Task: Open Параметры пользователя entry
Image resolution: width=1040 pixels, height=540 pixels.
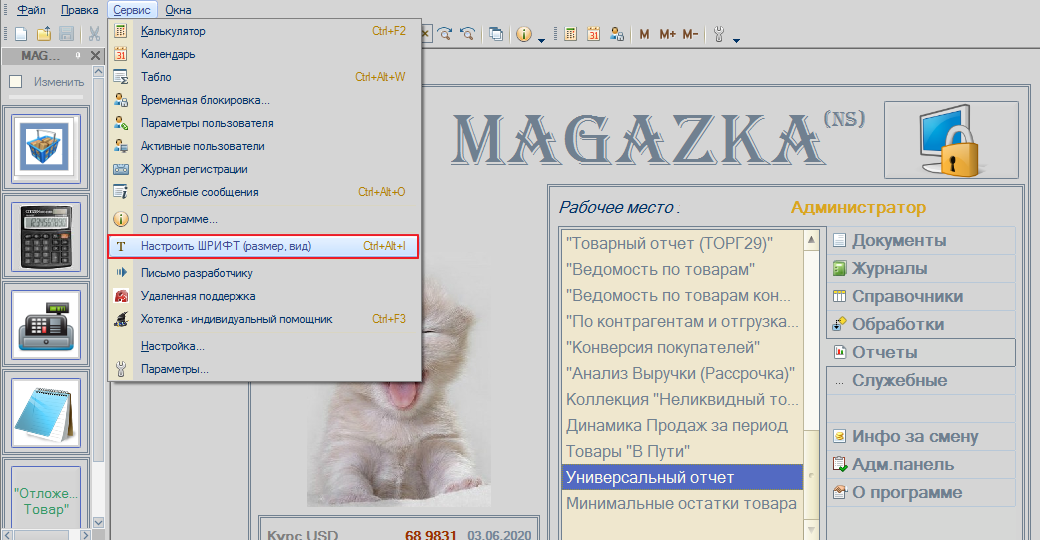Action: [x=264, y=123]
